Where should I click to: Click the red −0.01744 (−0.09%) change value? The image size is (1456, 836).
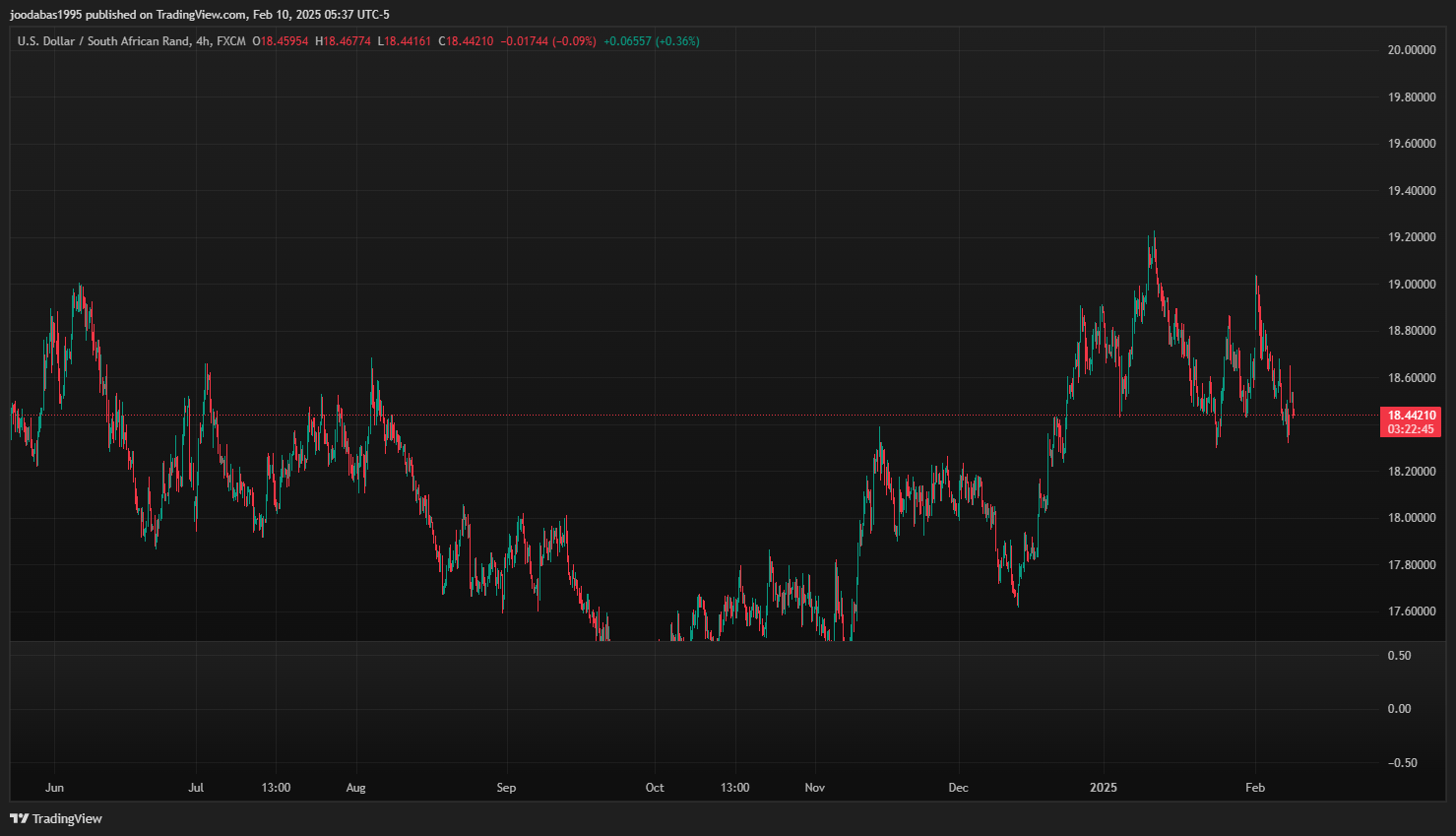548,41
